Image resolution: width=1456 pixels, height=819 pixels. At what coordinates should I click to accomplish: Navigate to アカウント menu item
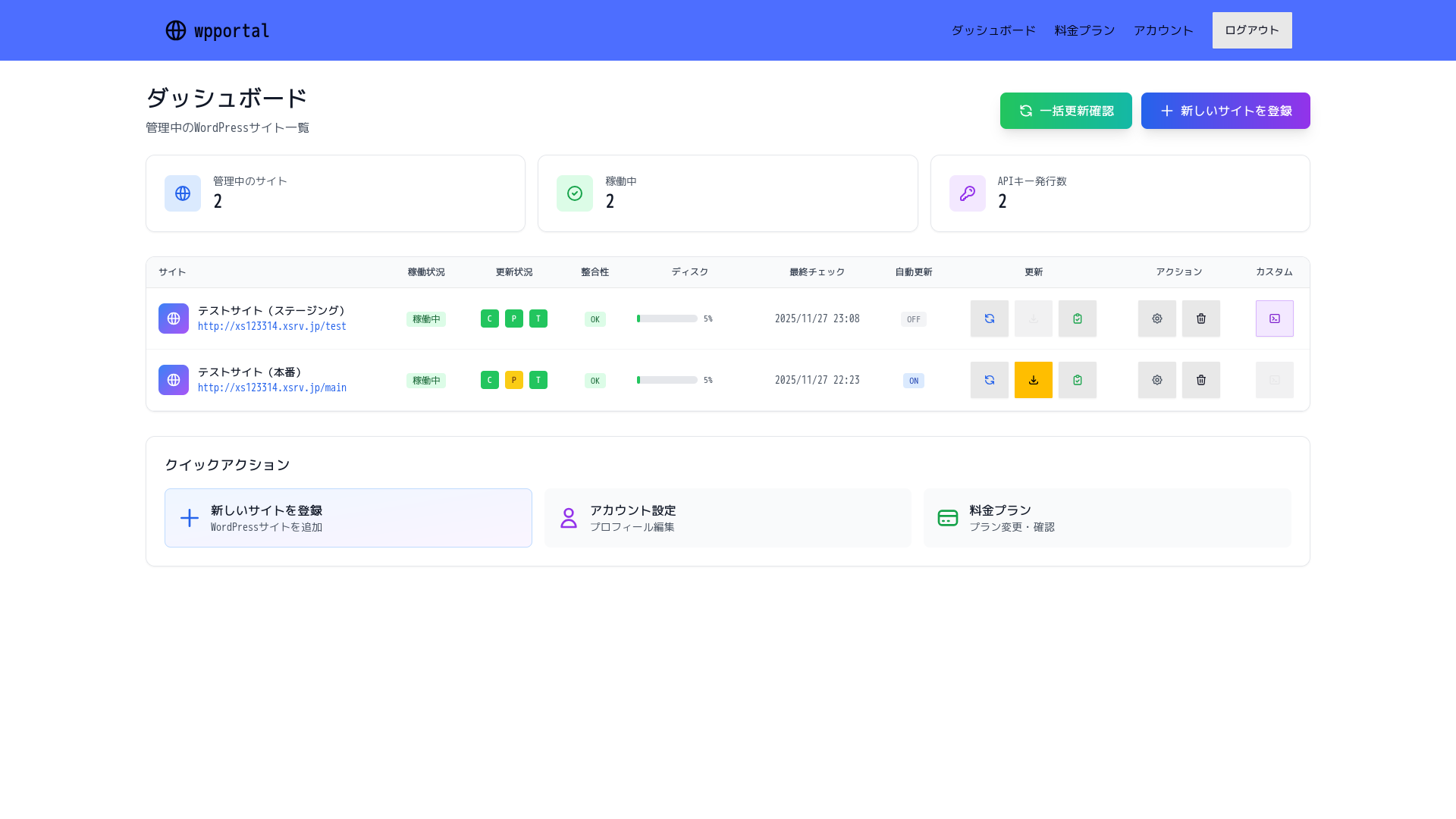[x=1163, y=30]
